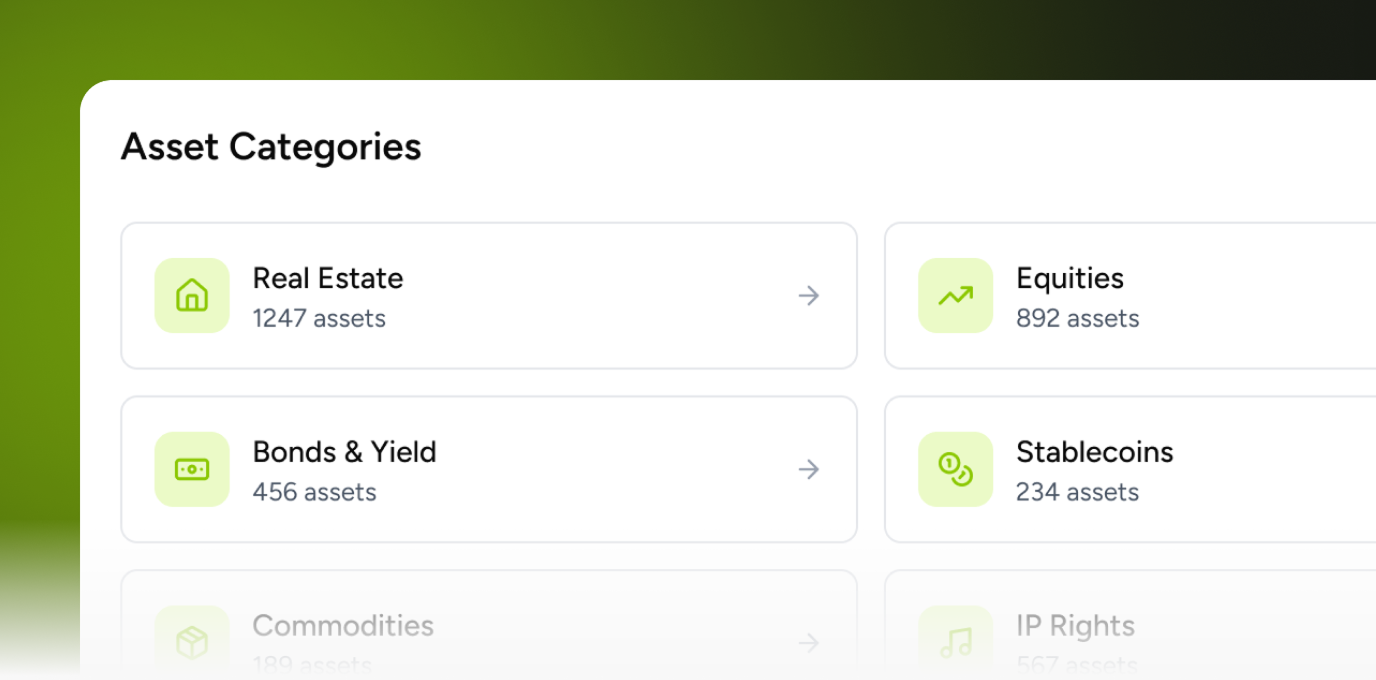The image size is (1376, 680).
Task: Open the Bonds & Yield title link
Action: click(344, 452)
